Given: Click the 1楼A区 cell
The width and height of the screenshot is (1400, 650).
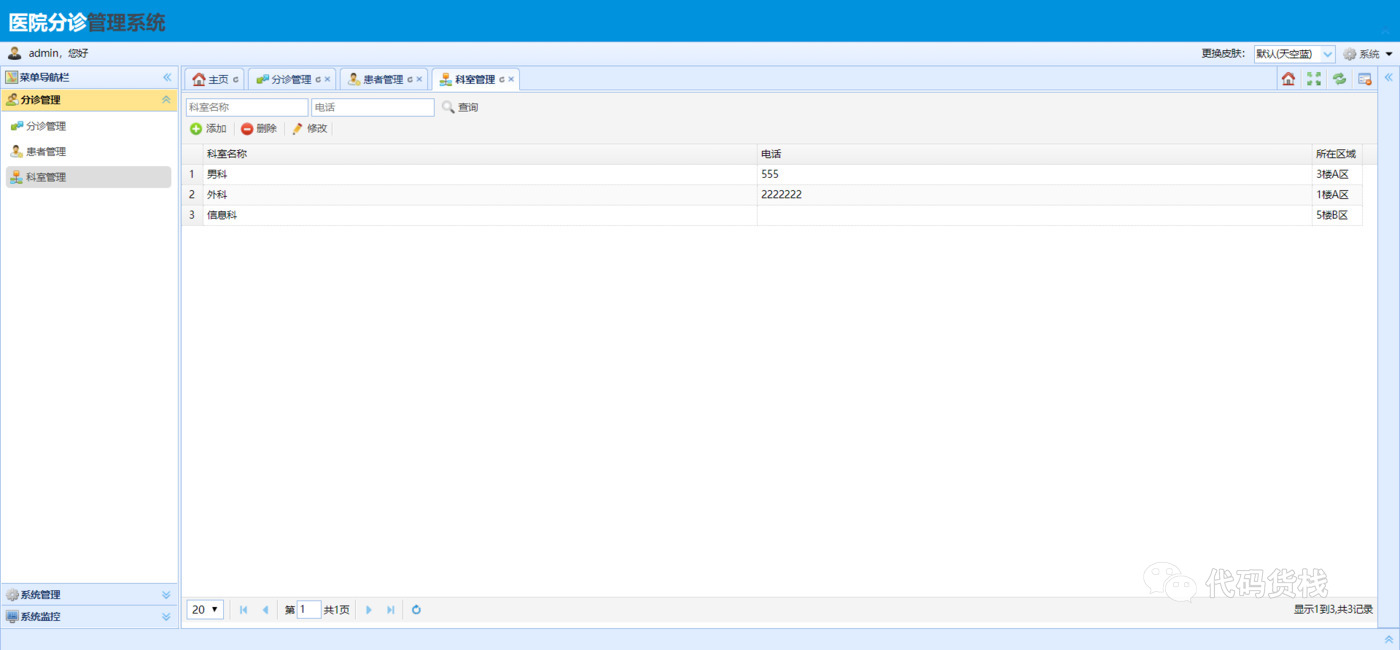Looking at the screenshot, I should click(x=1337, y=195).
